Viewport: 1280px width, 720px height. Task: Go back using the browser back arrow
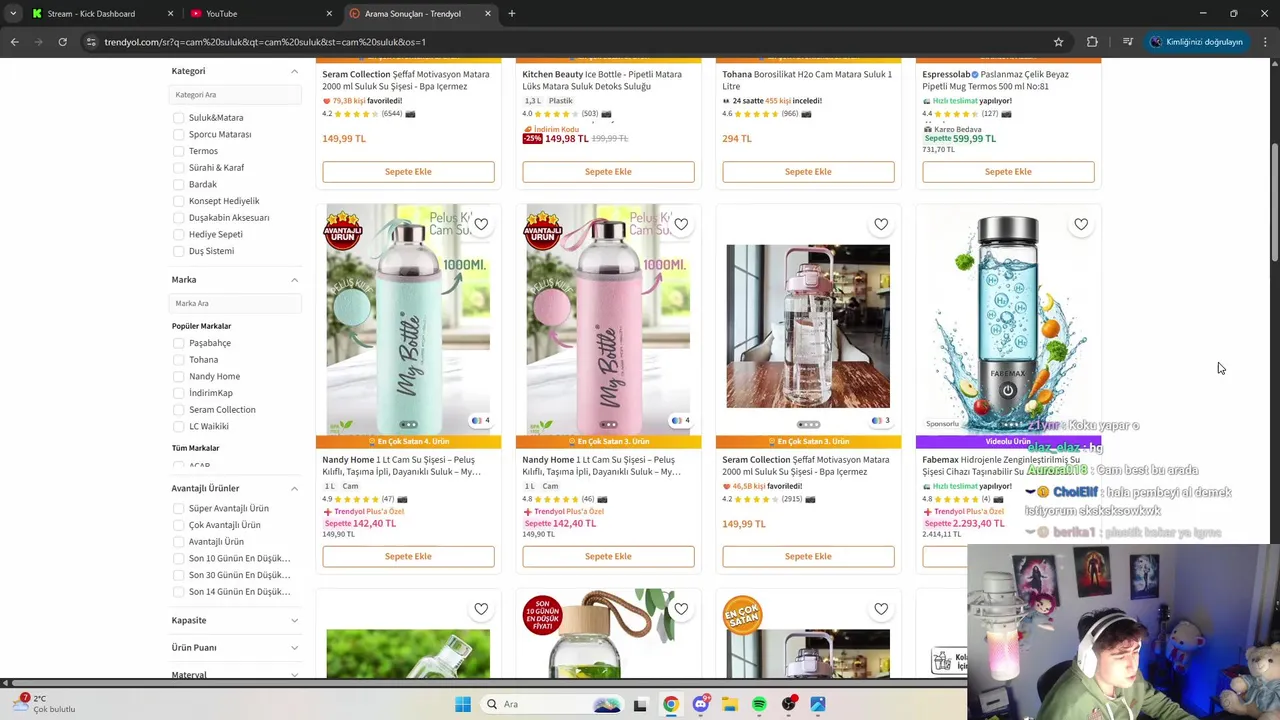[14, 42]
